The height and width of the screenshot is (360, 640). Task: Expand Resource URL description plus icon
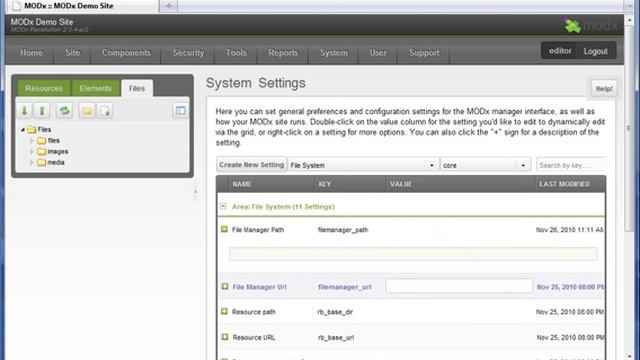click(x=224, y=337)
